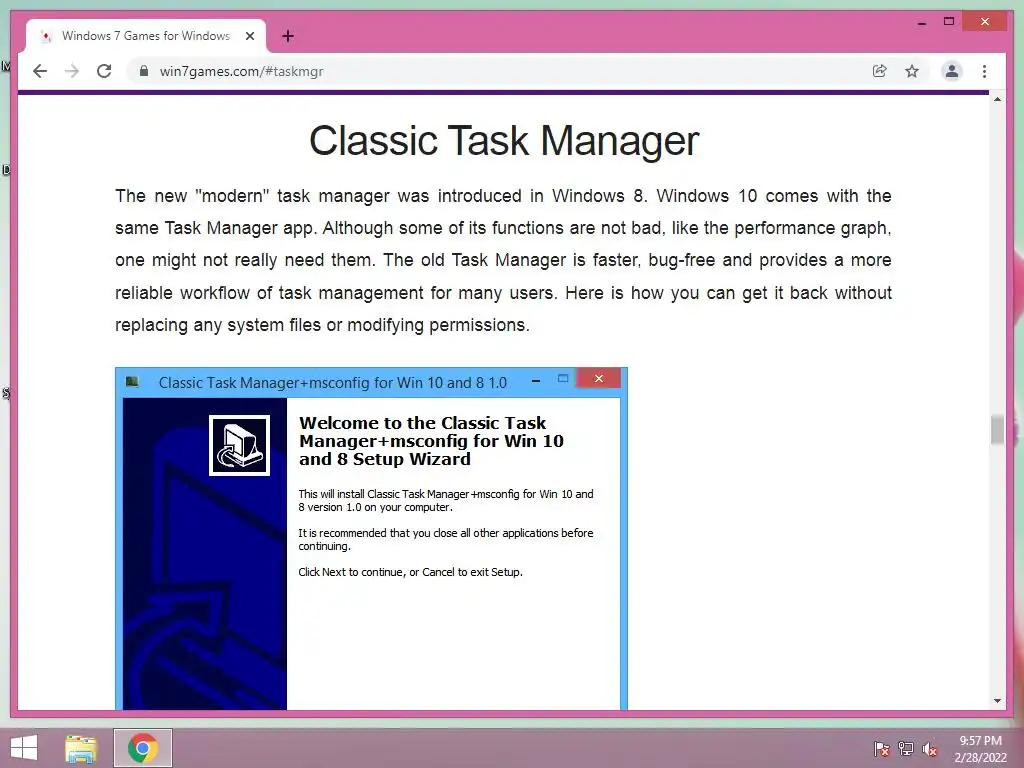The height and width of the screenshot is (768, 1024).
Task: Bookmark this page with the star
Action: coord(912,71)
